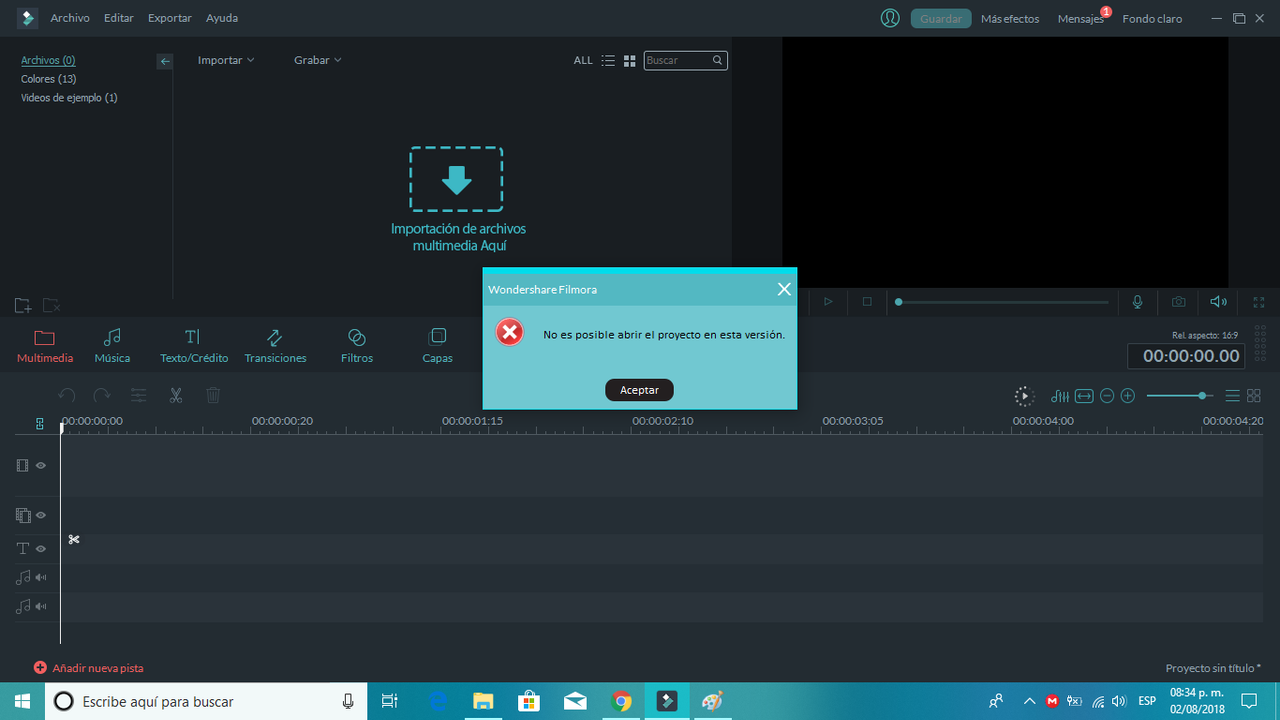Select Videos de ejemplo (1) category
This screenshot has height=720, width=1280.
pos(69,98)
